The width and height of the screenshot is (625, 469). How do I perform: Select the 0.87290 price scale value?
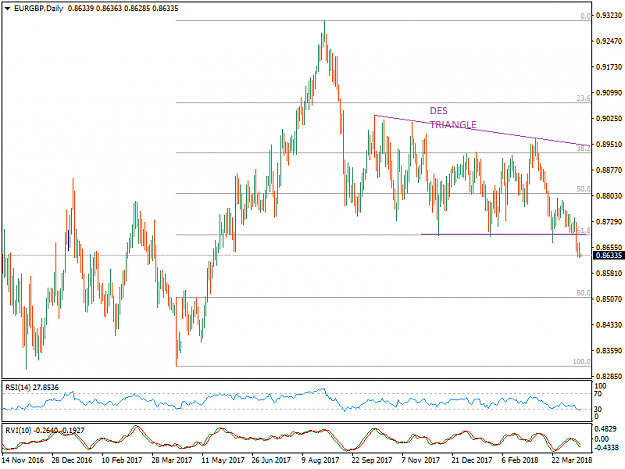pyautogui.click(x=609, y=222)
